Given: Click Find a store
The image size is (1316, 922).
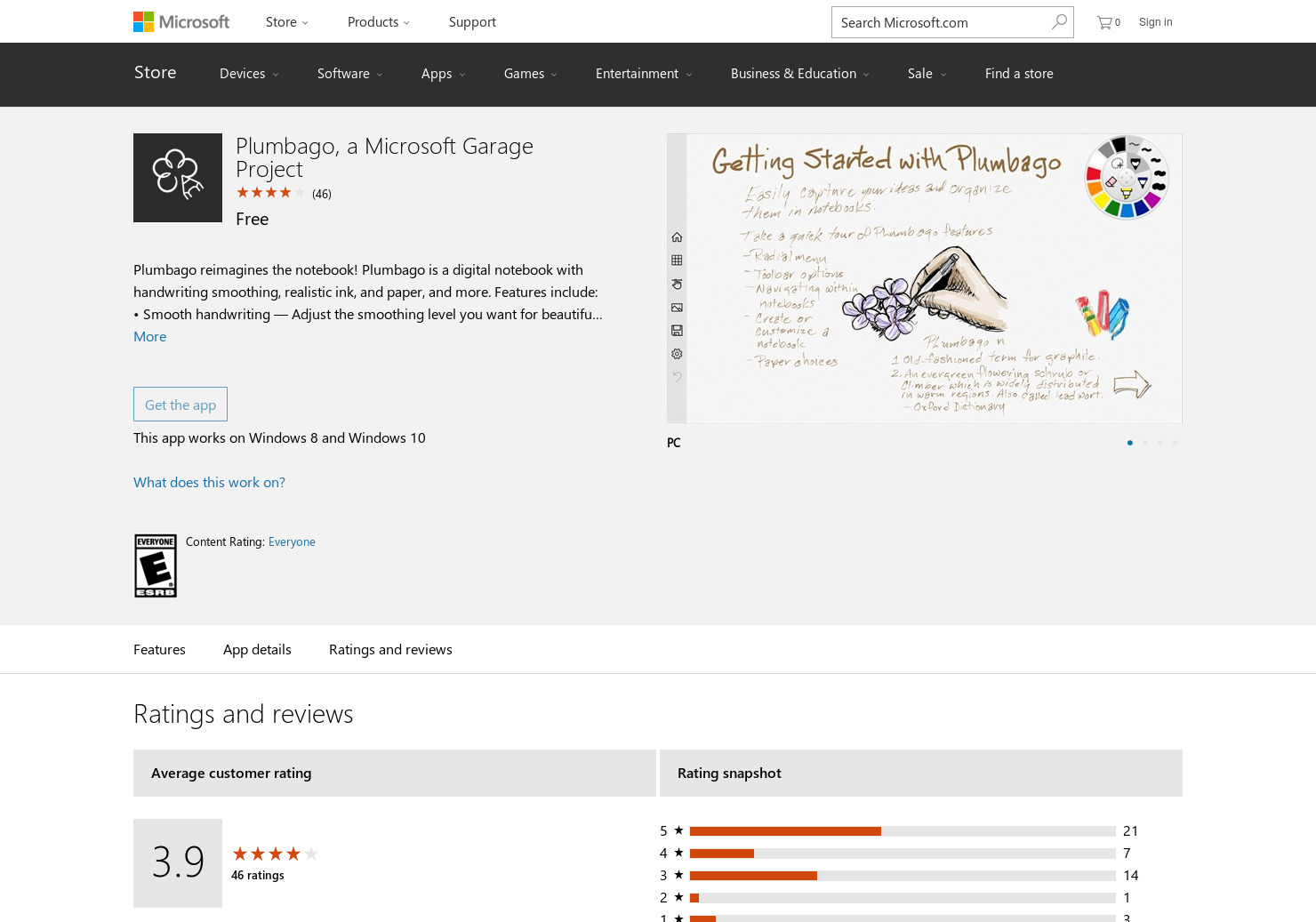Looking at the screenshot, I should tap(1019, 74).
